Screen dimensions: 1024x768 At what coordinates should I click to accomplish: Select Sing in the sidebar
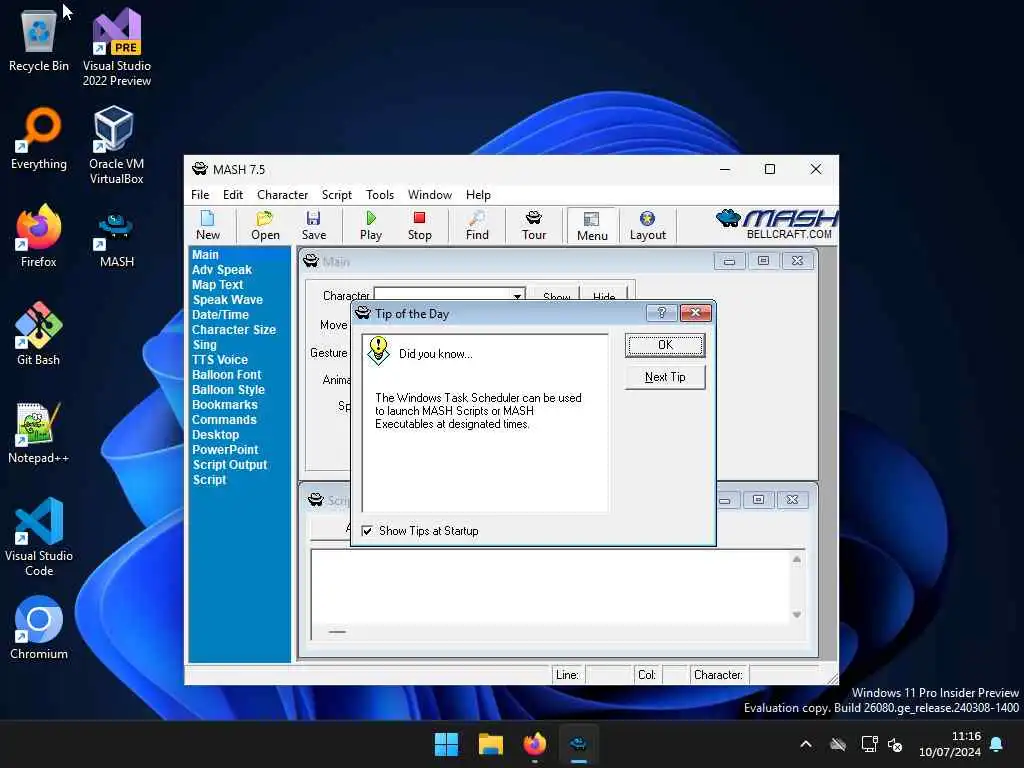(204, 345)
